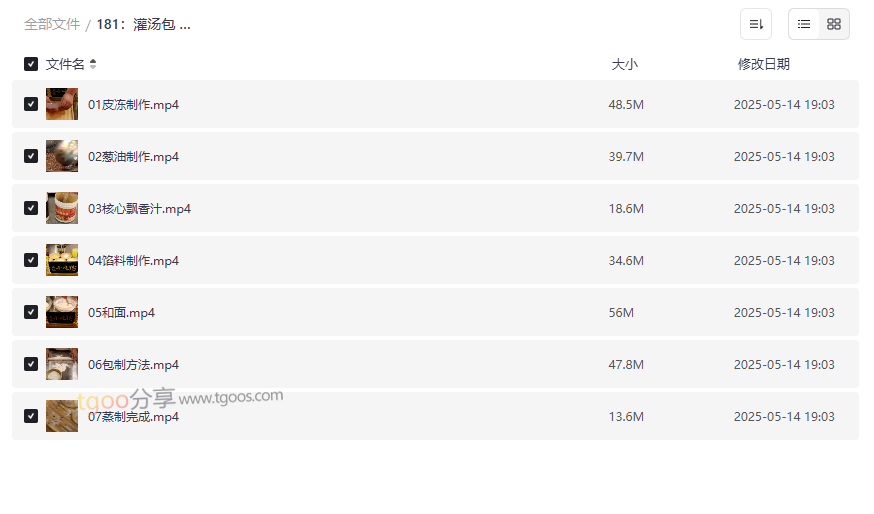The width and height of the screenshot is (874, 514).
Task: Uncheck the 03核心飘香汁.mp4 checkbox
Action: point(31,208)
